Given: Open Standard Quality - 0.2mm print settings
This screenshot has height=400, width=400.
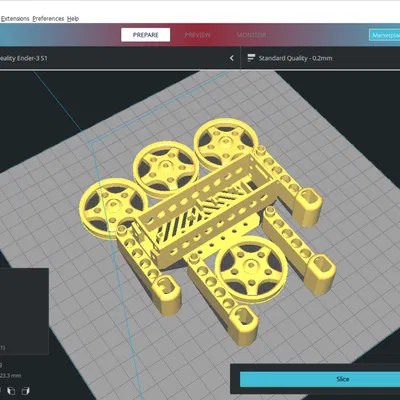Looking at the screenshot, I should coord(320,58).
